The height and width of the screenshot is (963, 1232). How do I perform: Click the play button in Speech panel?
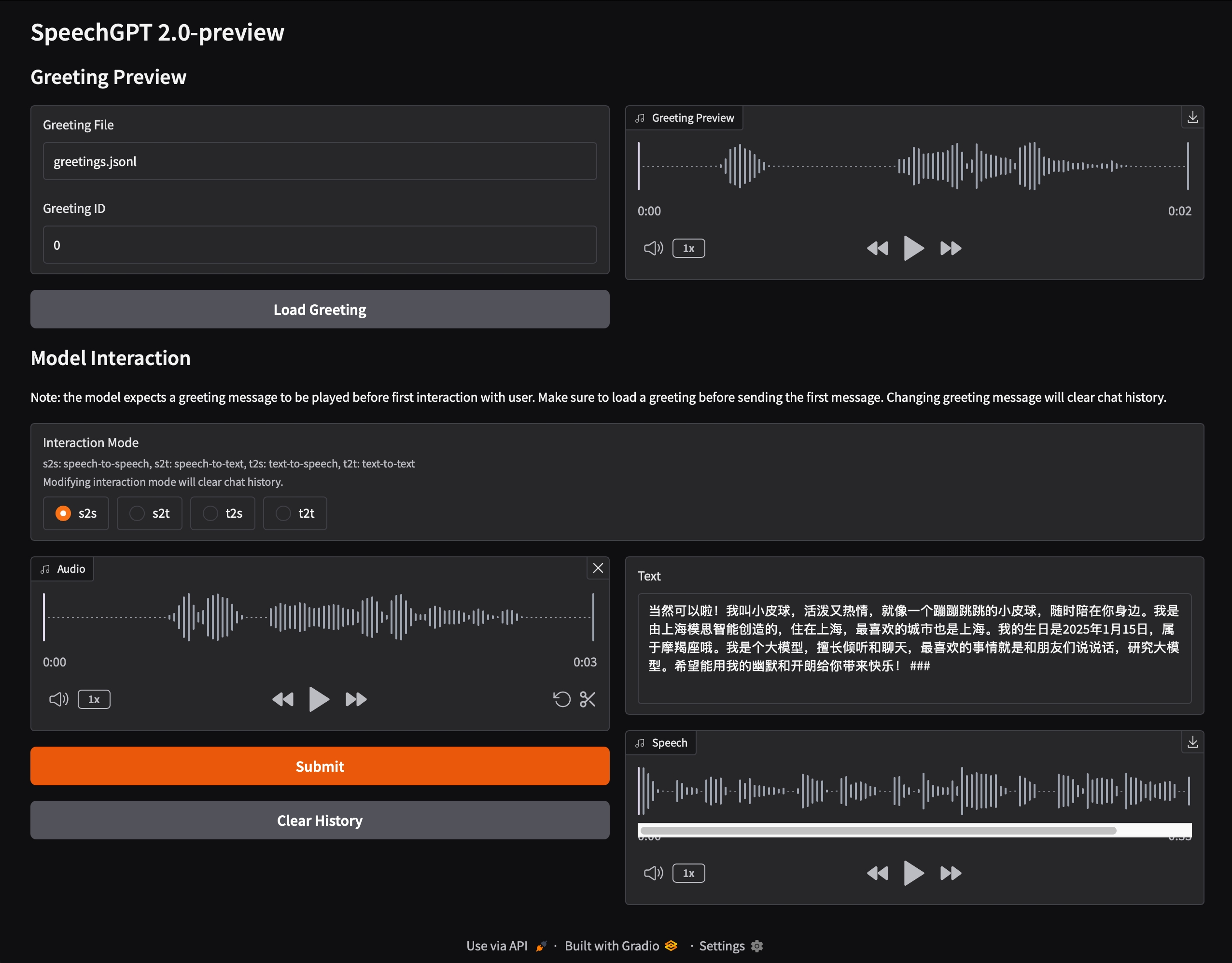pos(913,872)
